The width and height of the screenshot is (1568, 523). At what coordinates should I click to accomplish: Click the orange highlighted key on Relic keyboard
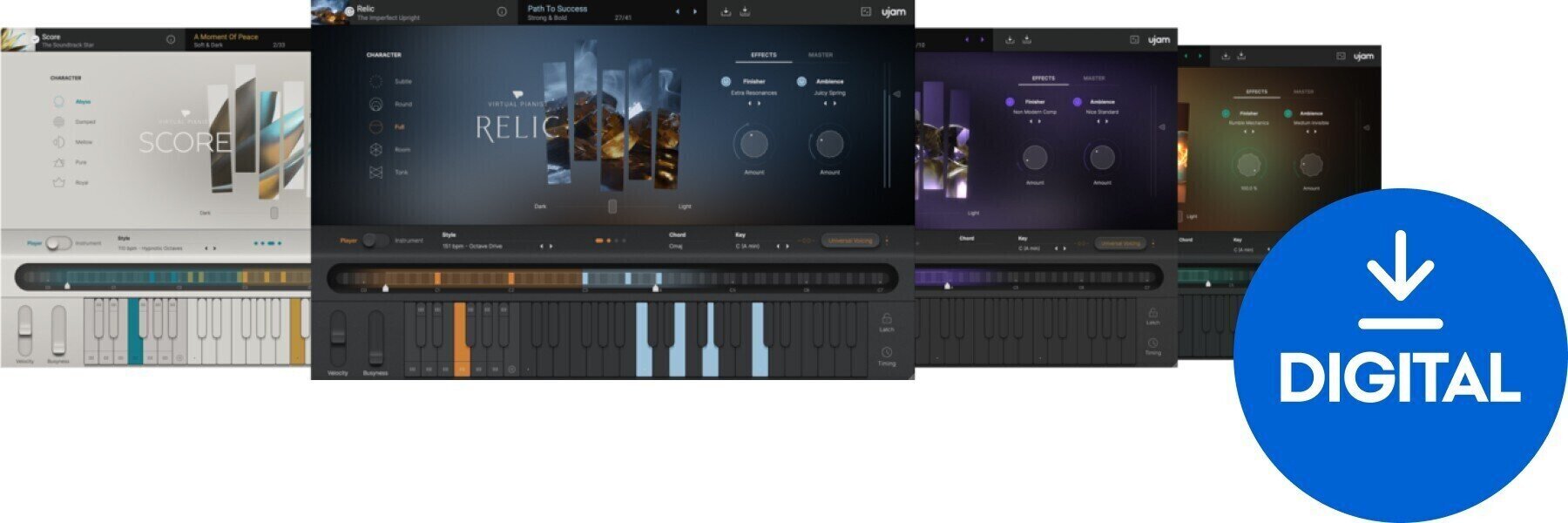pyautogui.click(x=463, y=339)
